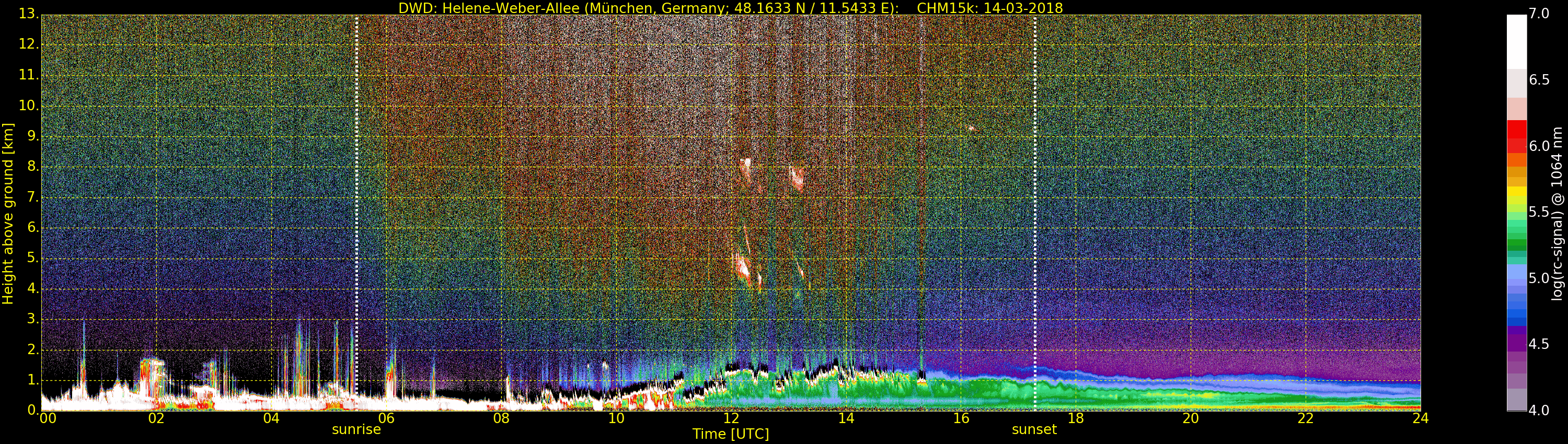Click the 7. height tick label

pyautogui.click(x=33, y=197)
